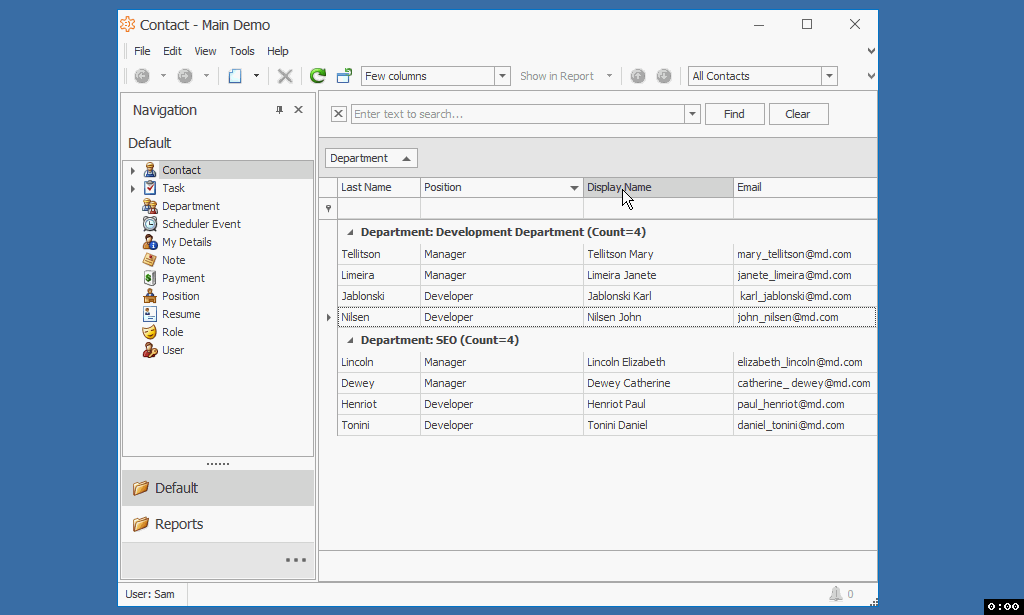Click the Next record down-arrow icon
This screenshot has height=615, width=1024.
(664, 76)
